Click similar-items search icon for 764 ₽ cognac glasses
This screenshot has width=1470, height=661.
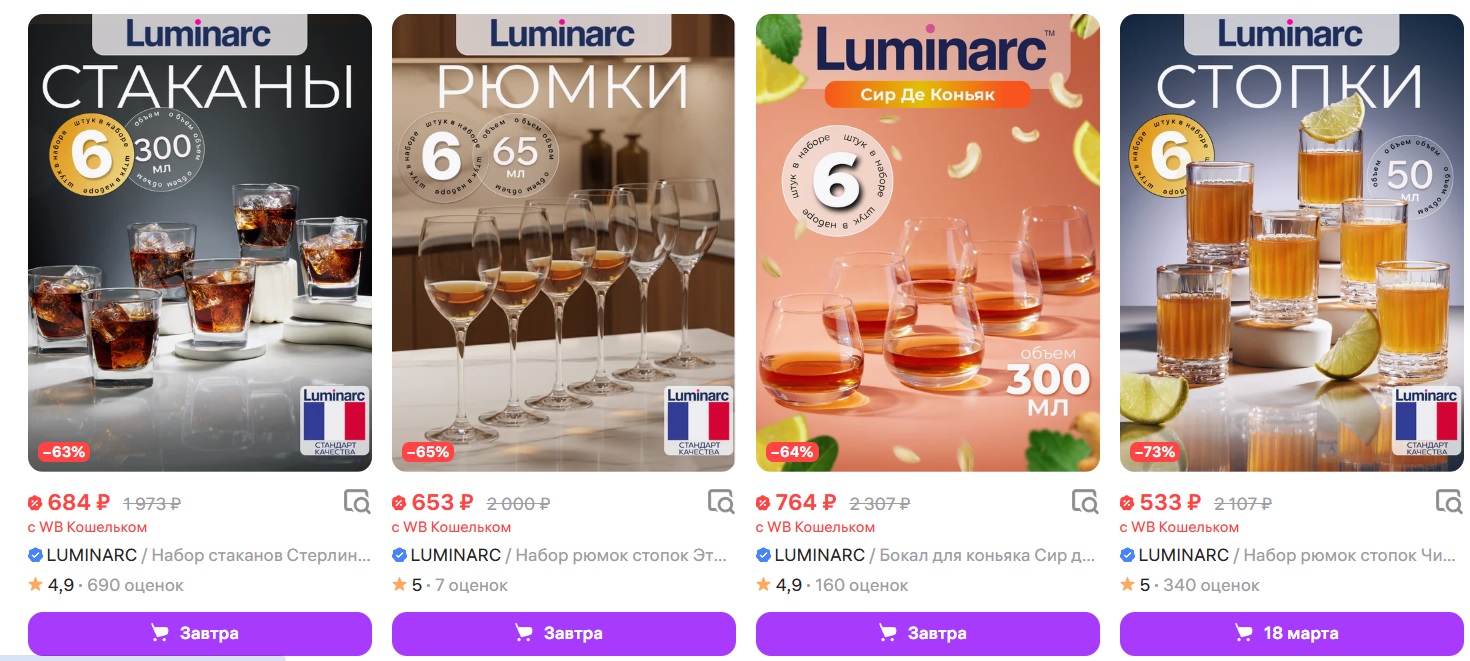pos(1084,501)
